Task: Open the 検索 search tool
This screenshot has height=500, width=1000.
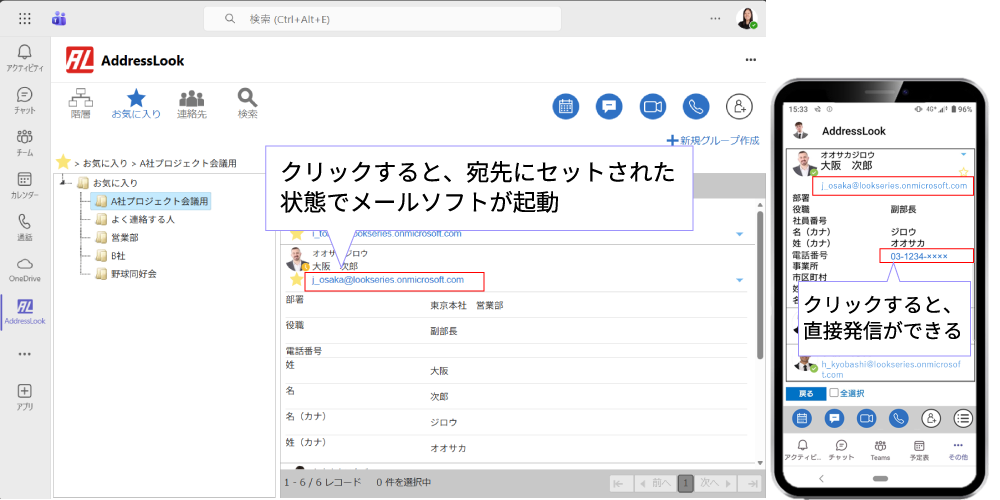Action: [x=247, y=103]
